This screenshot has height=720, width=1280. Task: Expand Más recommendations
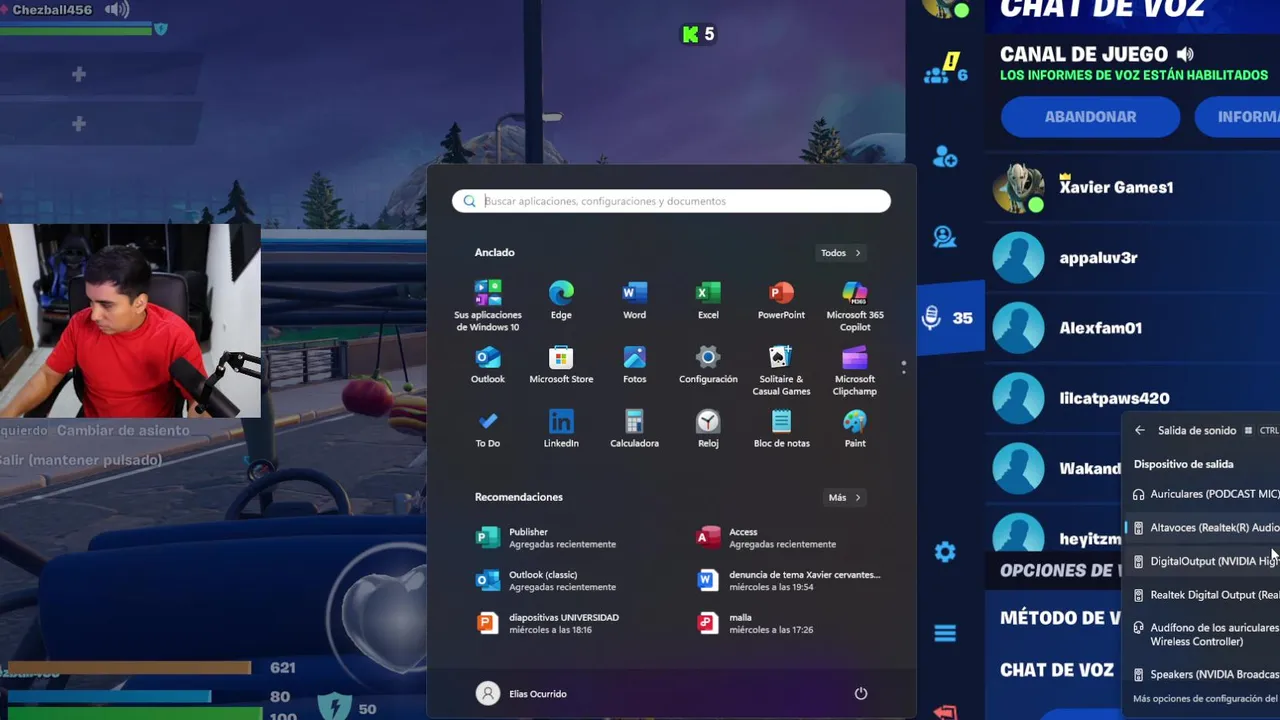845,497
